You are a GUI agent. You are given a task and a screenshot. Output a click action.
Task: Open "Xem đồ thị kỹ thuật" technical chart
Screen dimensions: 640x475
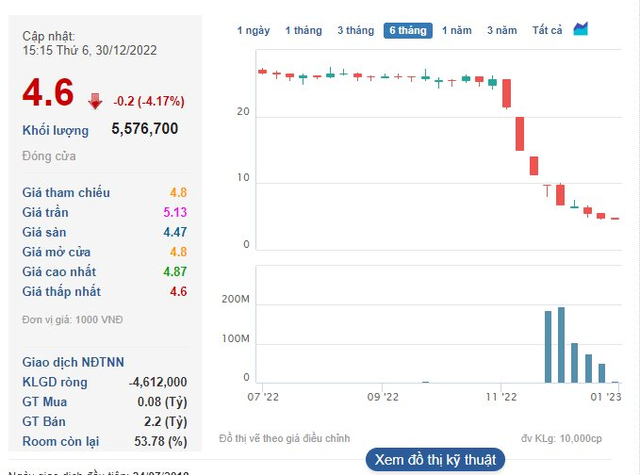click(435, 460)
